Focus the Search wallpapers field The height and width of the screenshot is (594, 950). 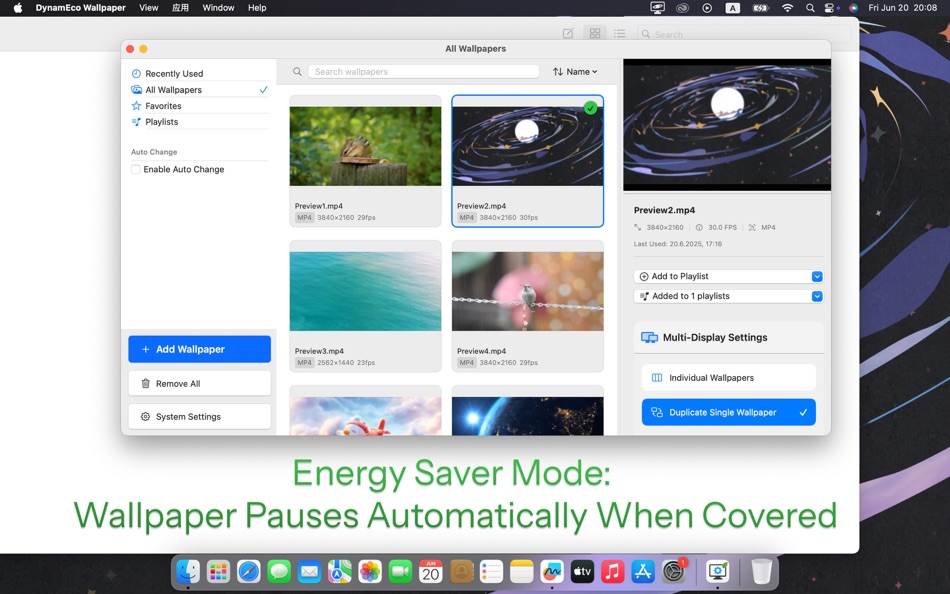[x=424, y=72]
